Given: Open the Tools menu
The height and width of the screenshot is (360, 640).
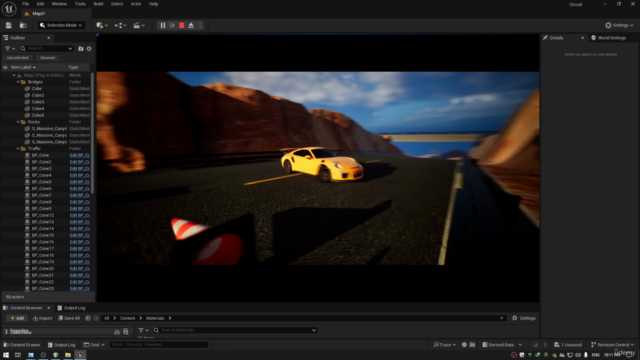Looking at the screenshot, I should (80, 4).
